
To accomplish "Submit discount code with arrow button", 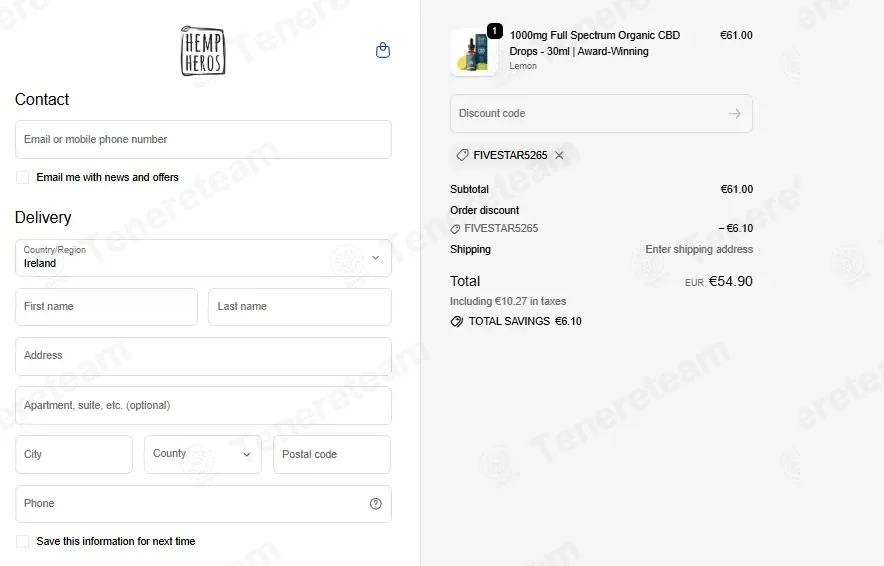I will pos(734,114).
